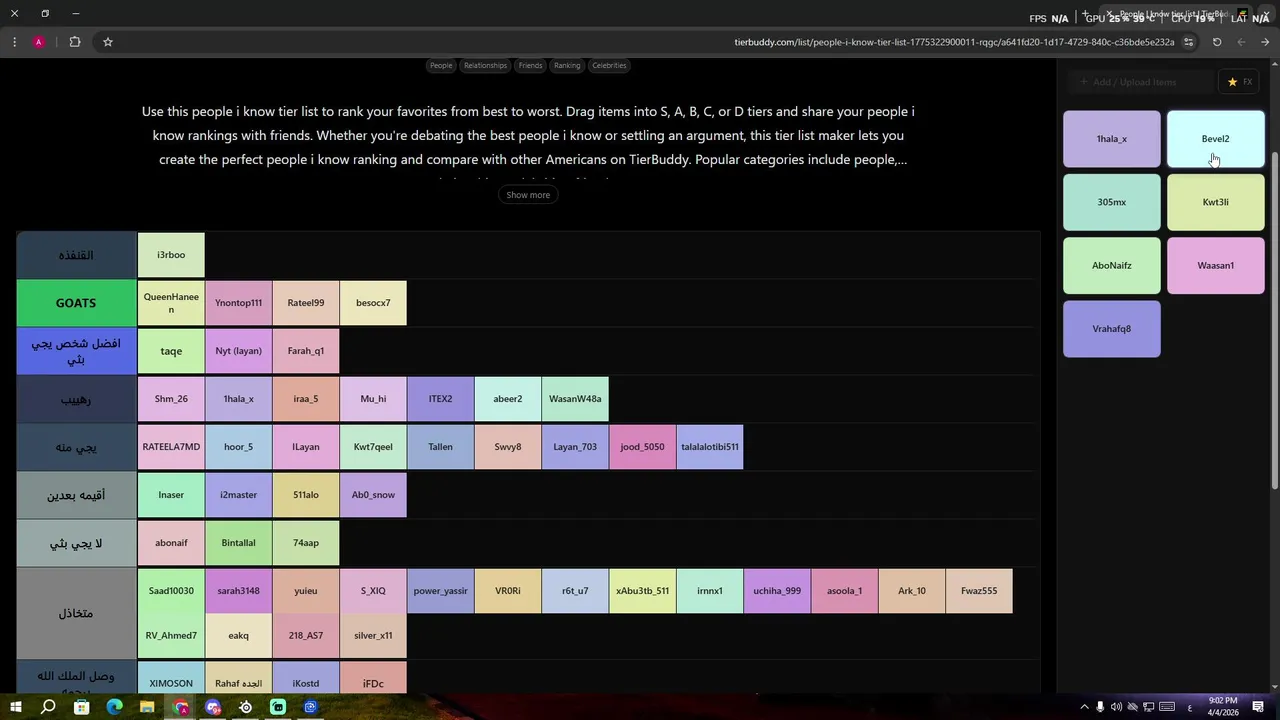Image resolution: width=1280 pixels, height=720 pixels.
Task: Click the i2master item
Action: [238, 495]
